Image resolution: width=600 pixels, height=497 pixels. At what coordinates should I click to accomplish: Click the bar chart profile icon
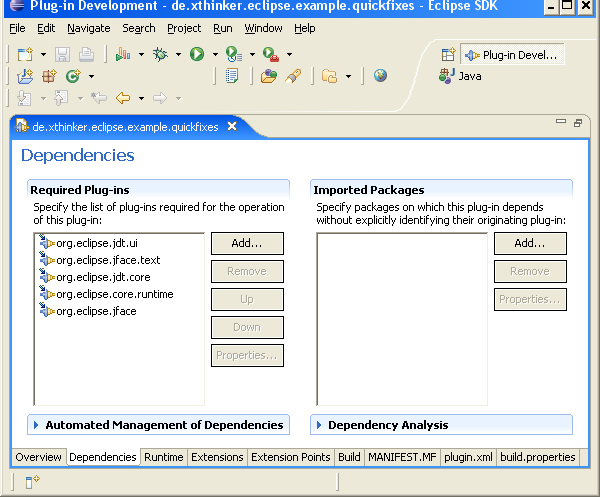(123, 54)
